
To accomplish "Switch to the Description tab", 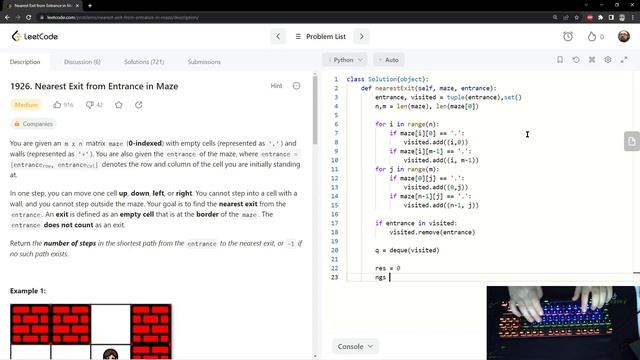I will click(25, 62).
